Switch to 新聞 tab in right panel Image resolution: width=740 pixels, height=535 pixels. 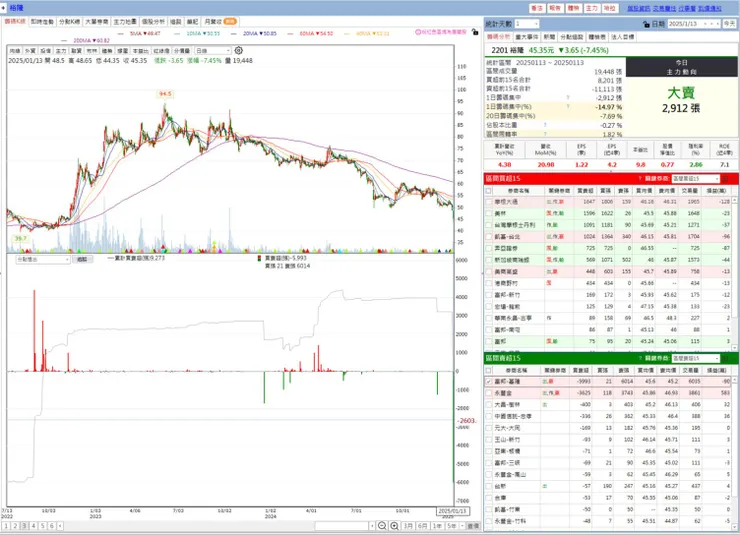549,37
